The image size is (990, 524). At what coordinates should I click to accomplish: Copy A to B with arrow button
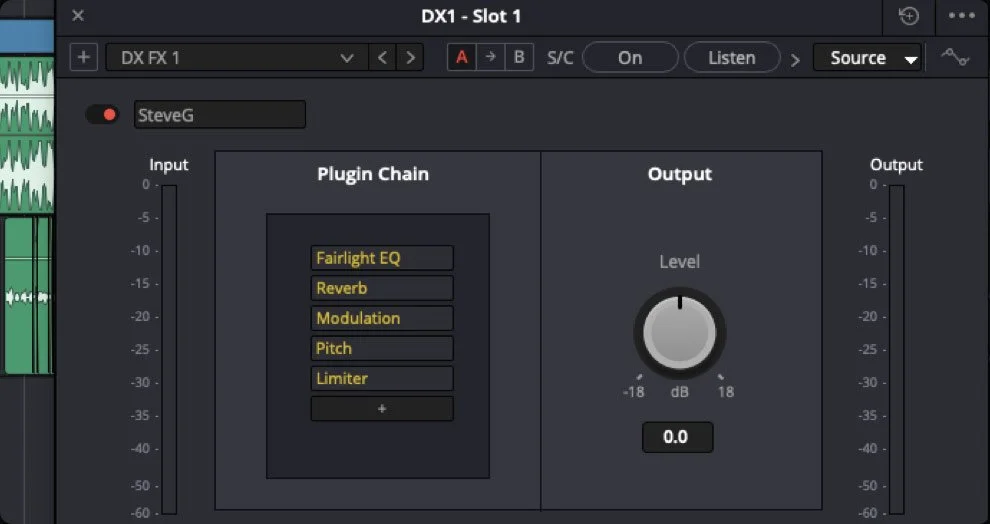491,57
